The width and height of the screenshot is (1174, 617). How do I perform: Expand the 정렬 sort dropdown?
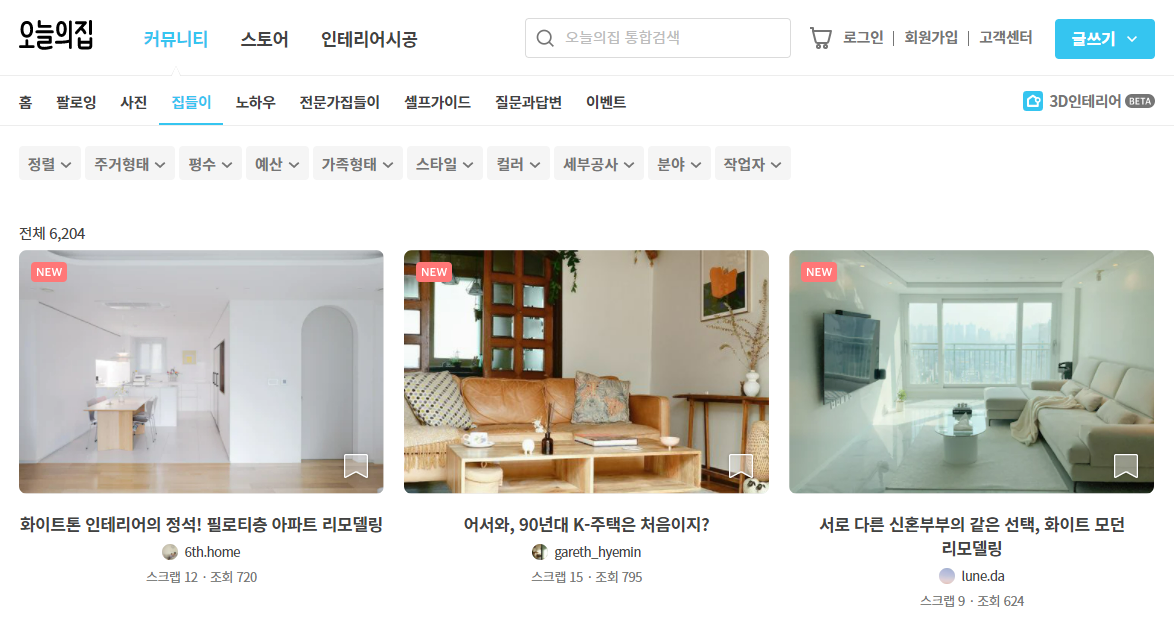point(49,164)
